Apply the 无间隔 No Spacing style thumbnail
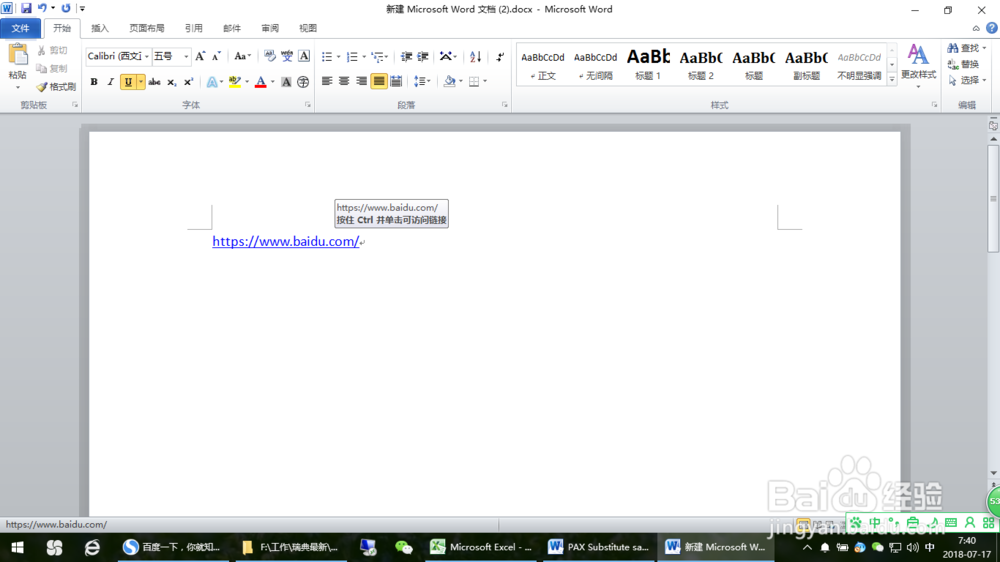Screen dimensions: 1000x562 click(595, 64)
